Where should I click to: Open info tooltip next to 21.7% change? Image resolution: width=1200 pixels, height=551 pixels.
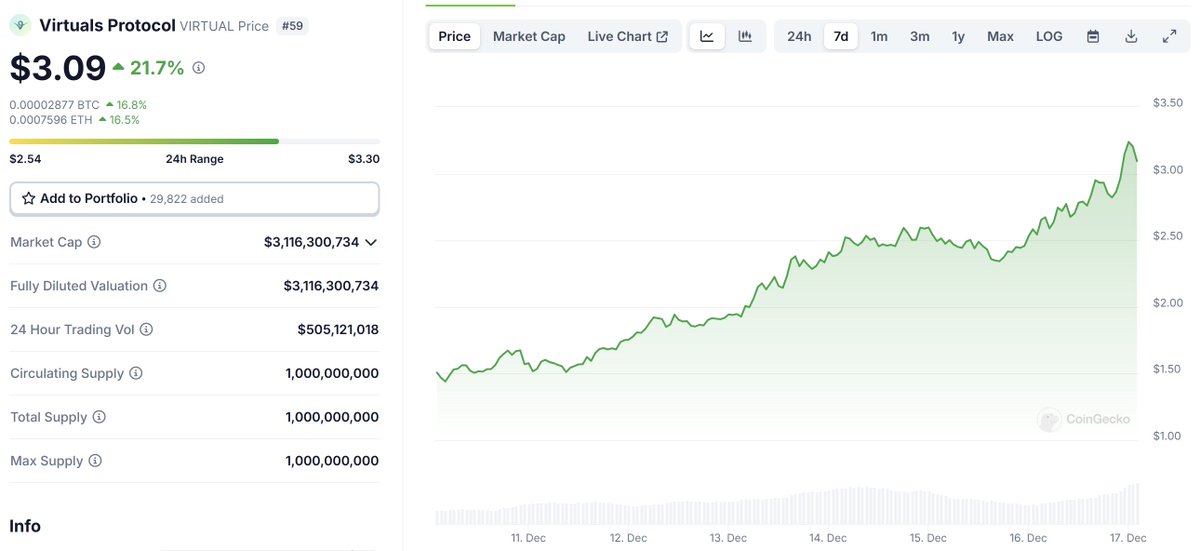tap(198, 68)
